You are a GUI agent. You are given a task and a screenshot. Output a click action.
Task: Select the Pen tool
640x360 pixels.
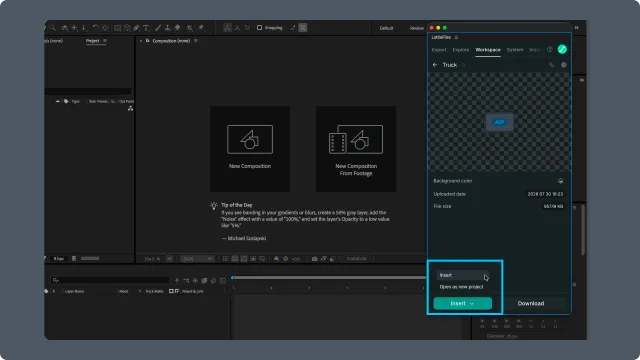click(136, 28)
